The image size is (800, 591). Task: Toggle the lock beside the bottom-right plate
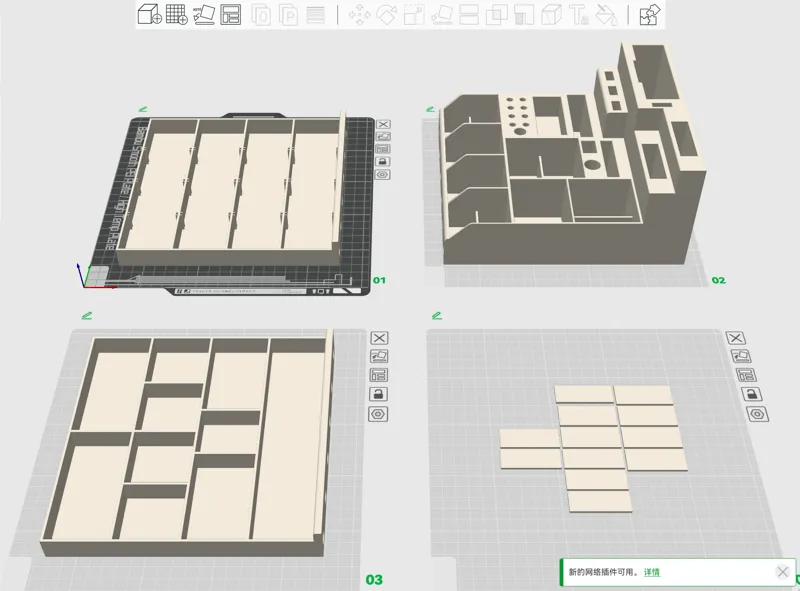click(751, 394)
